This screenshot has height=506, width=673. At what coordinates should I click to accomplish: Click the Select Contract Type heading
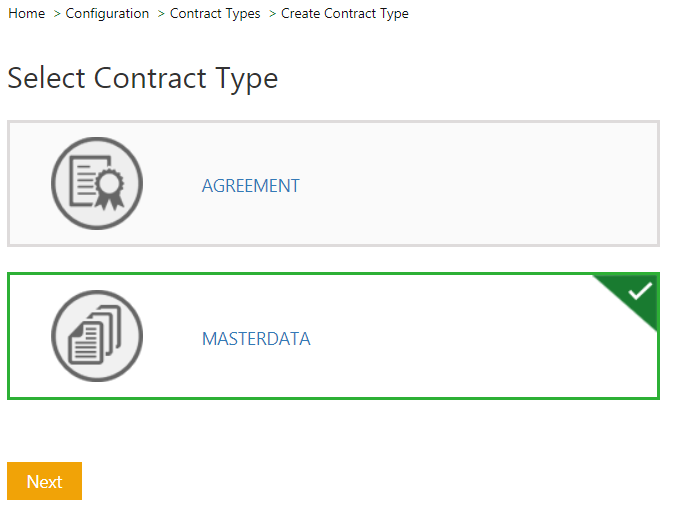[143, 78]
